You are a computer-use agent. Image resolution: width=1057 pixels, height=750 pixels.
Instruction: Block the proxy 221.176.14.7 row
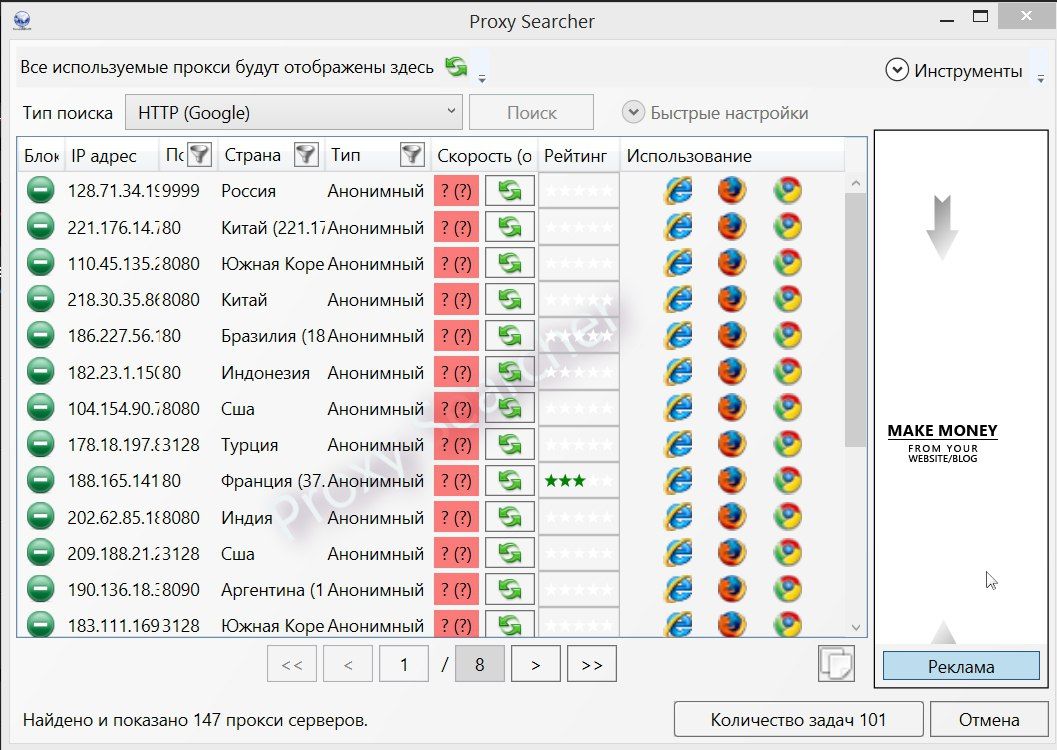click(40, 227)
